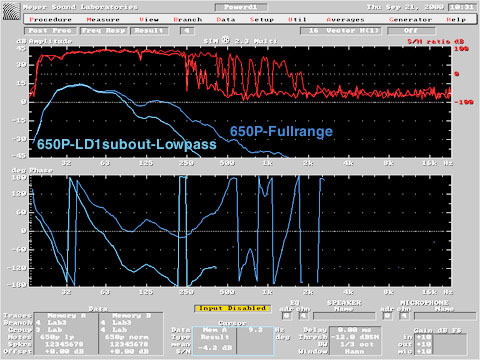This screenshot has width=480, height=360.
Task: Click the 650P-Fullrange trace label
Action: click(281, 131)
